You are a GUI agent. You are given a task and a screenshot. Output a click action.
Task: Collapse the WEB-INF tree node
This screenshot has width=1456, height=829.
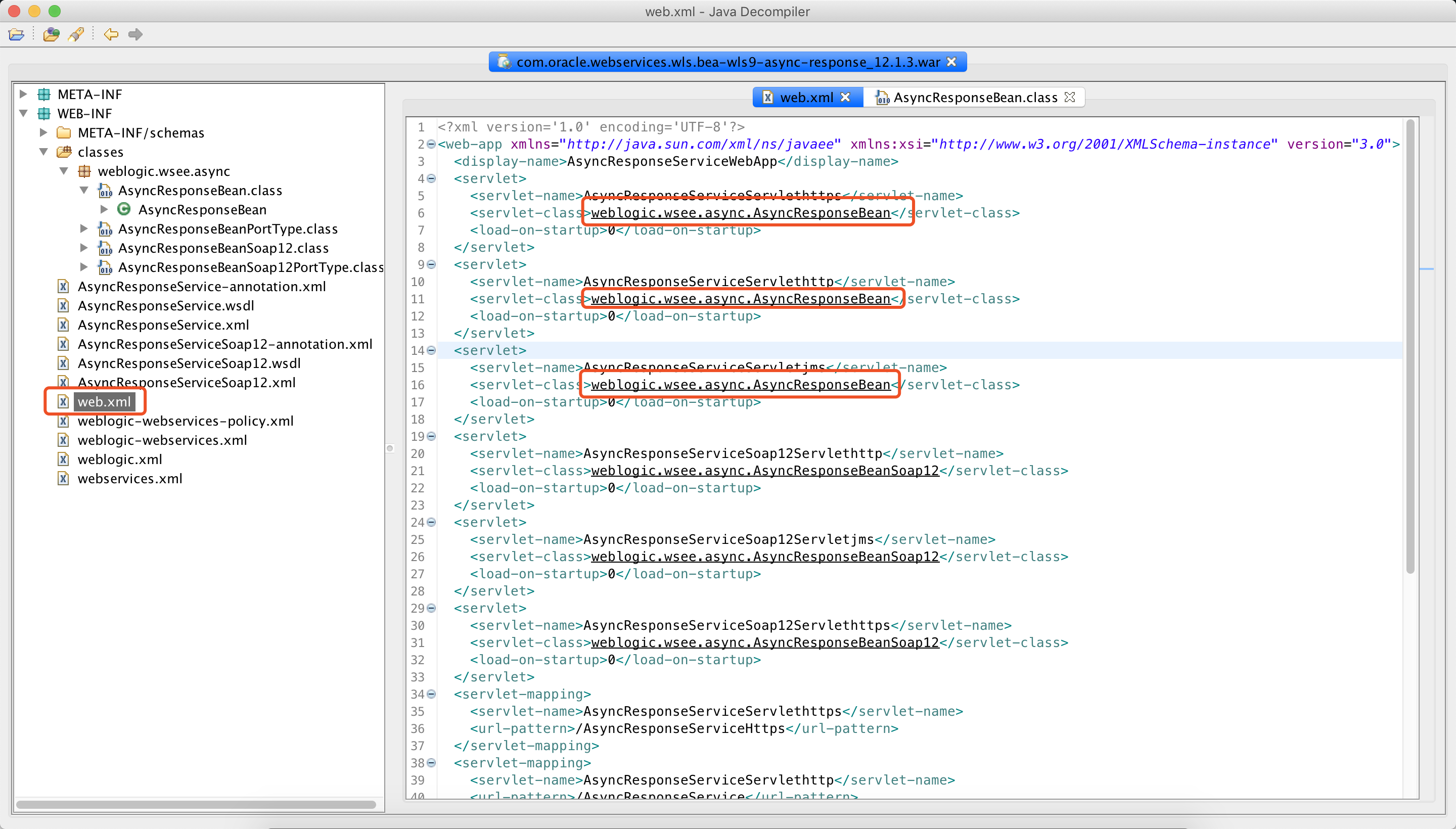coord(23,113)
